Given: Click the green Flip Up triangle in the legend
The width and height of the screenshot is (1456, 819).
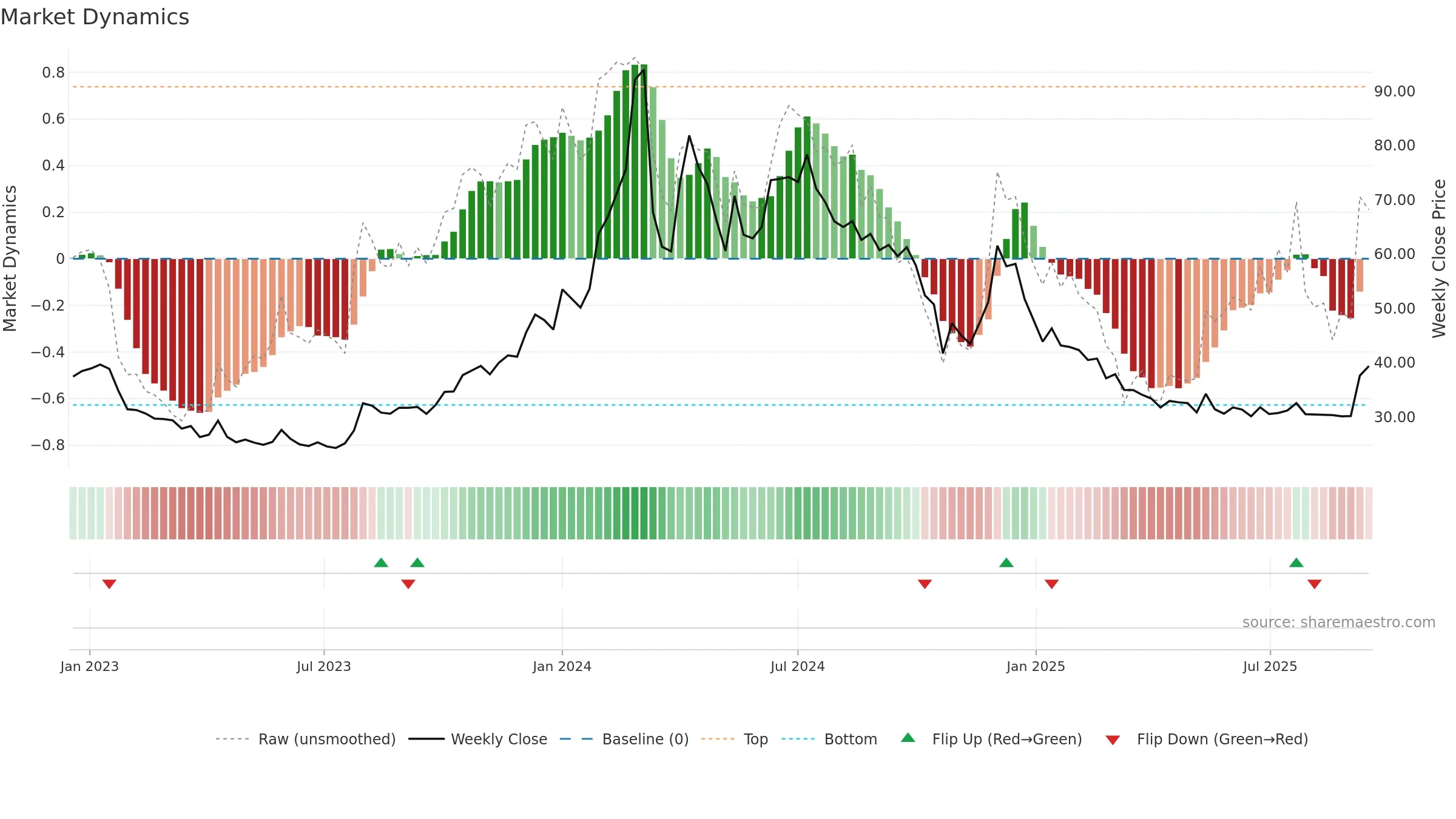Looking at the screenshot, I should pos(908,738).
